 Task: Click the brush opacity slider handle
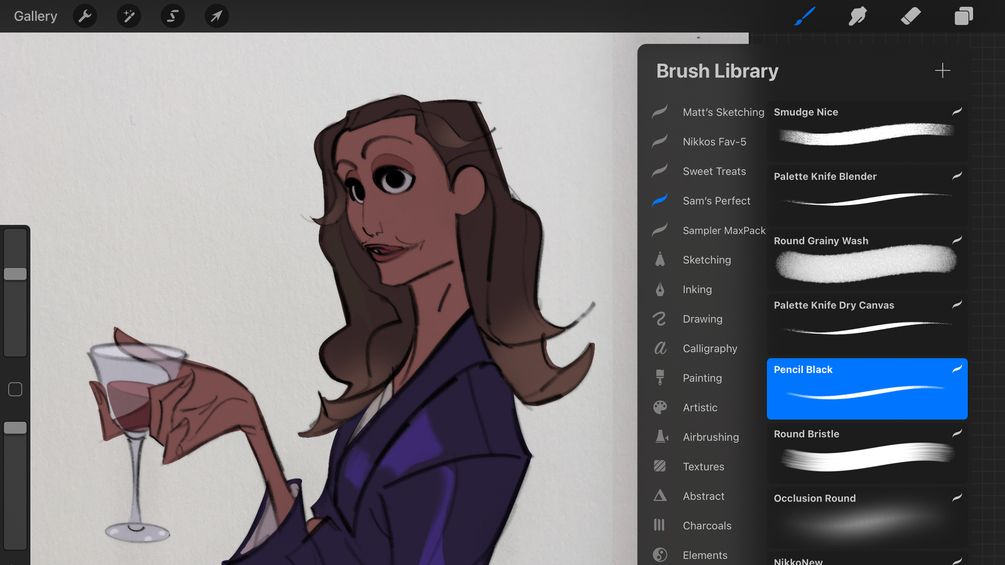click(15, 427)
